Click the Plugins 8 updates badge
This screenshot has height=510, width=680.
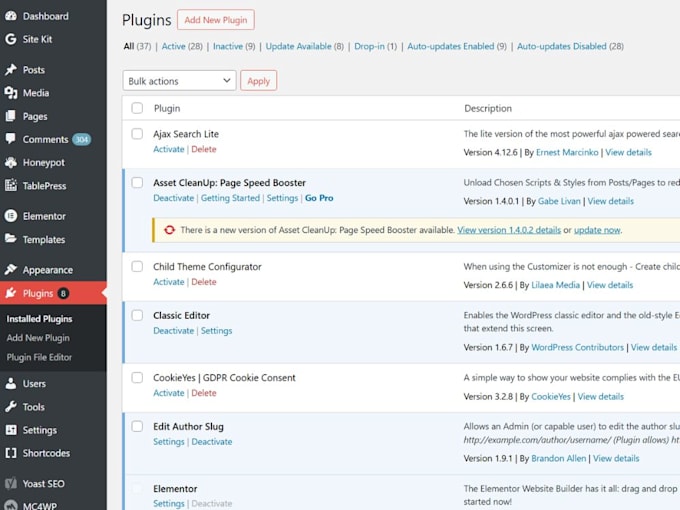click(63, 294)
